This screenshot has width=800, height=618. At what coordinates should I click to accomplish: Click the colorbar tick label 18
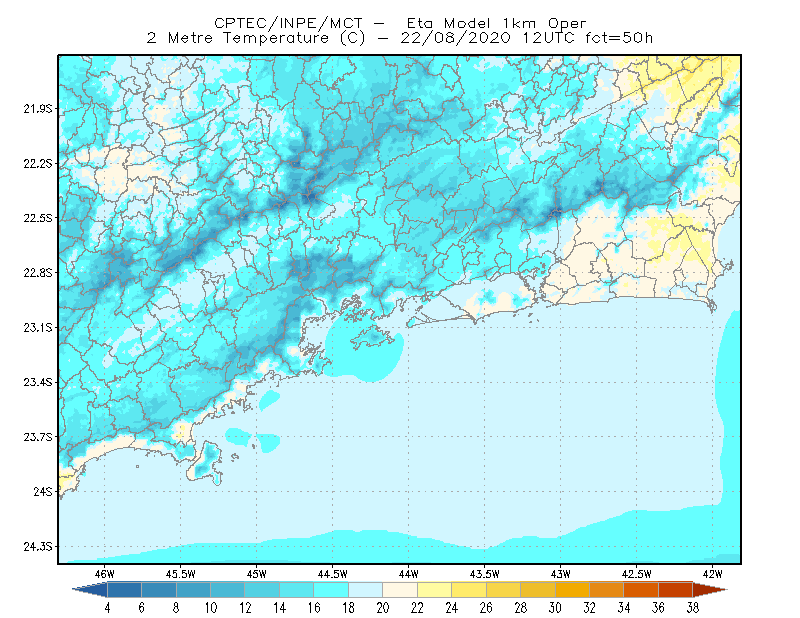pos(348,608)
